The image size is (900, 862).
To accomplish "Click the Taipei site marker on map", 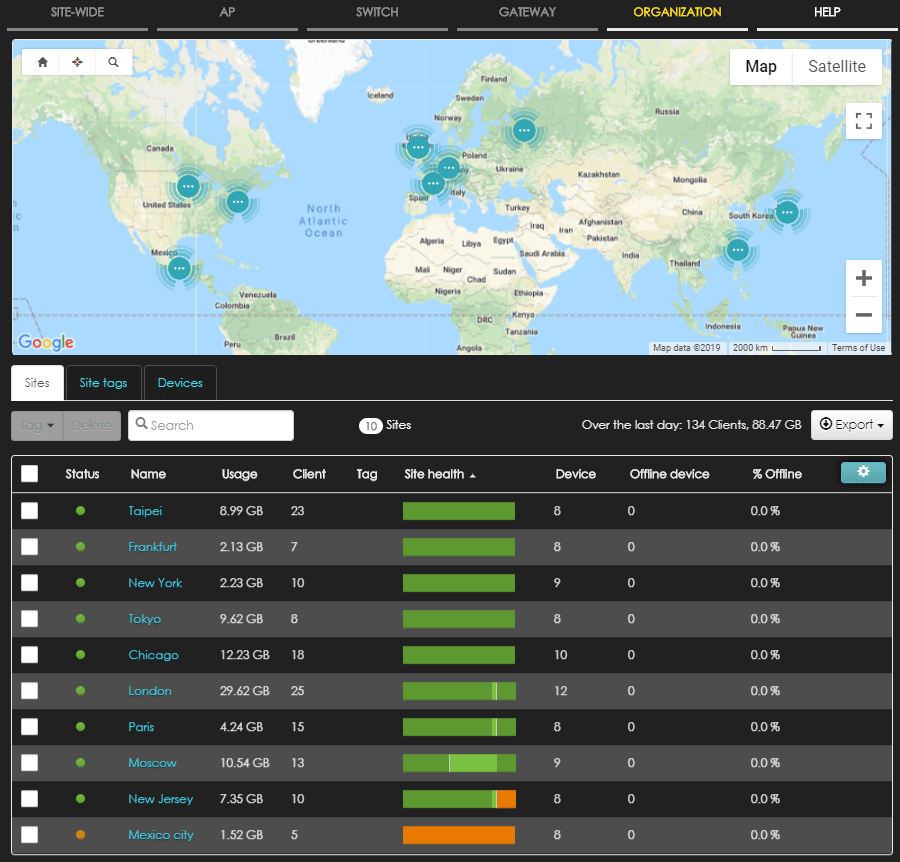I will coord(738,250).
